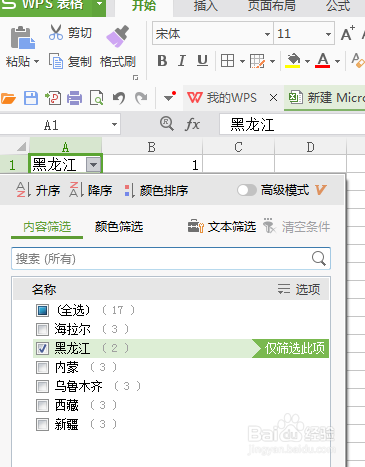
Task: Open the filter dropdown in cell A1
Action: [94, 165]
